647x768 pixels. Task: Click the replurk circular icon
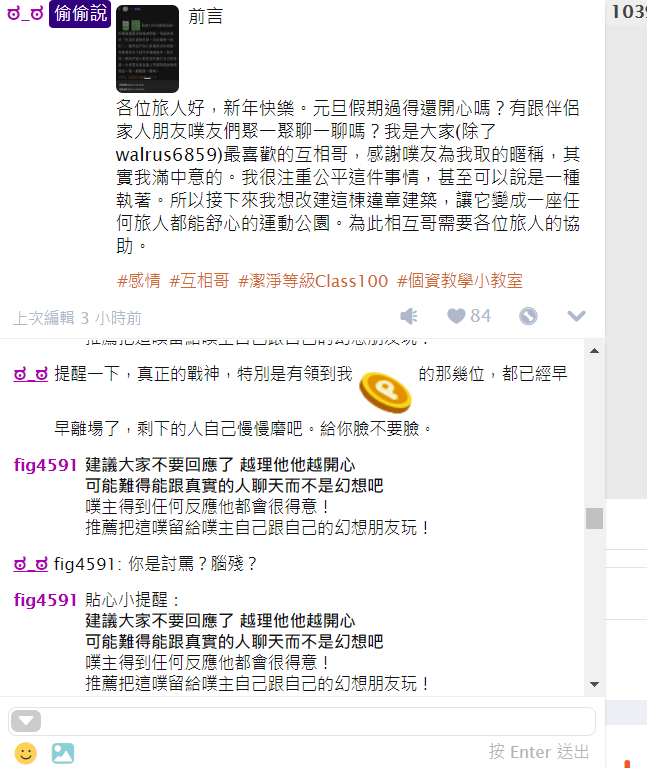tap(528, 316)
